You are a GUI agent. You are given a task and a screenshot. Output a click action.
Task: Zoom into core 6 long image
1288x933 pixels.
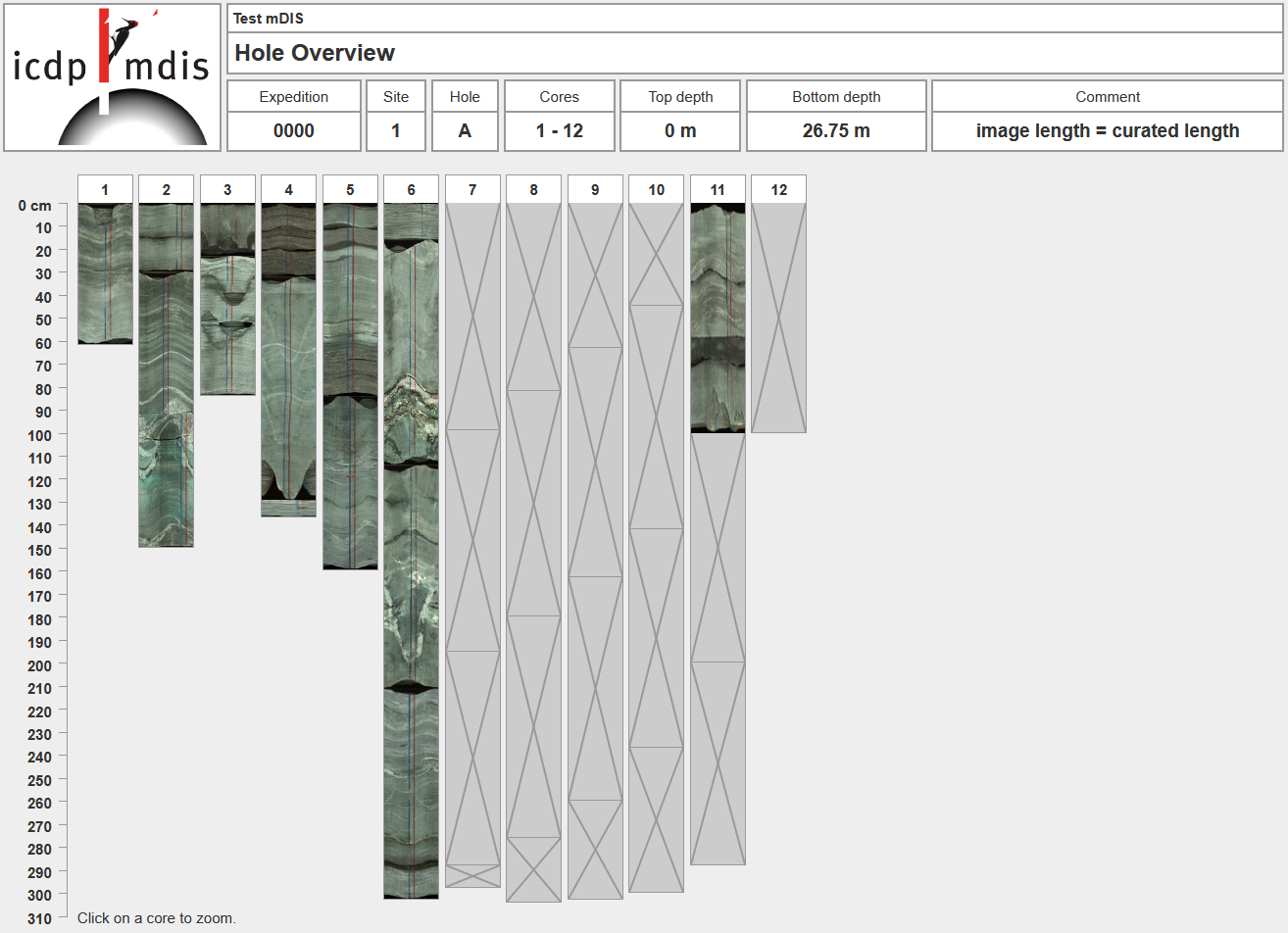[x=411, y=551]
